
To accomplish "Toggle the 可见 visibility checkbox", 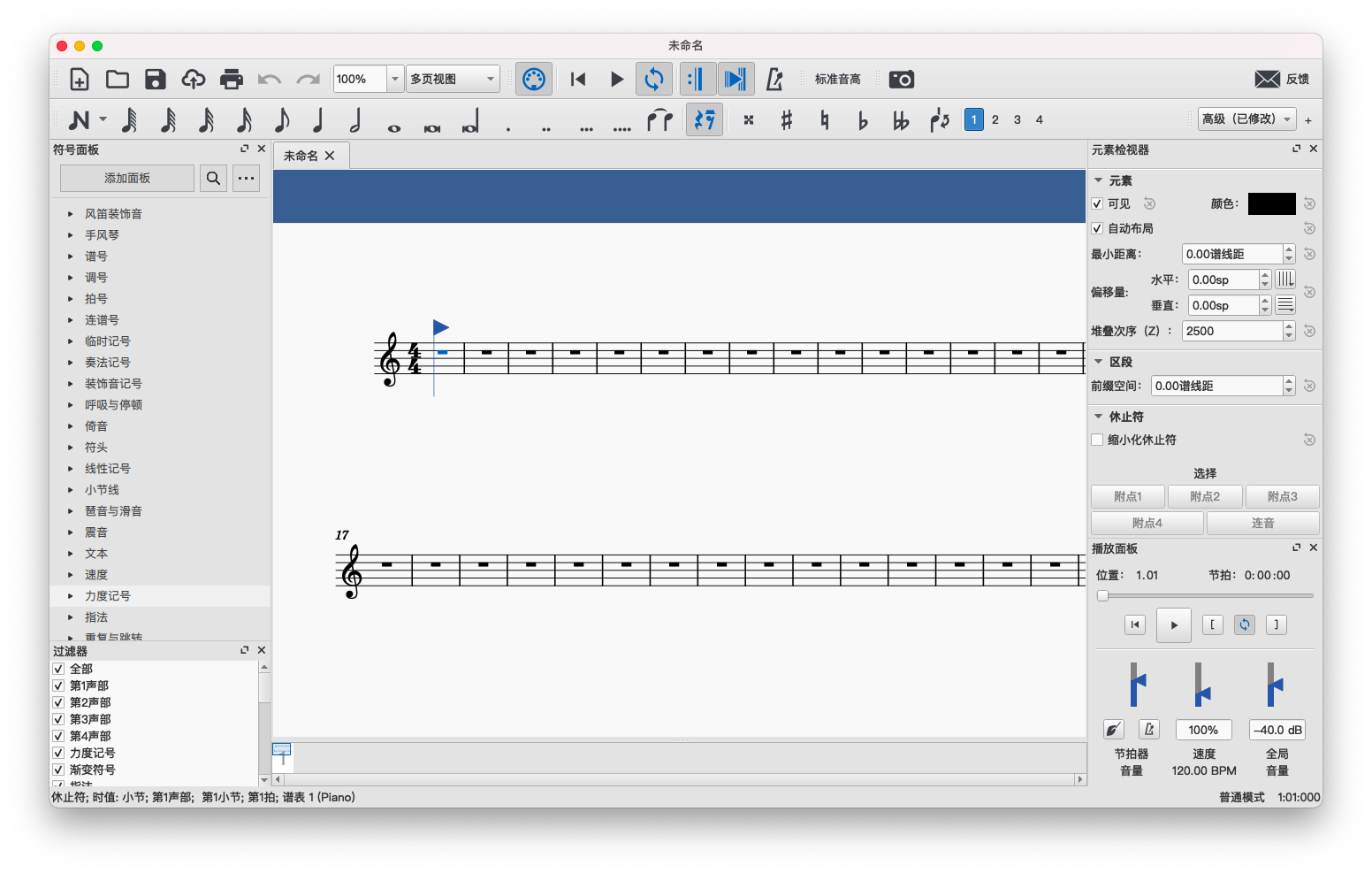I will [1097, 203].
